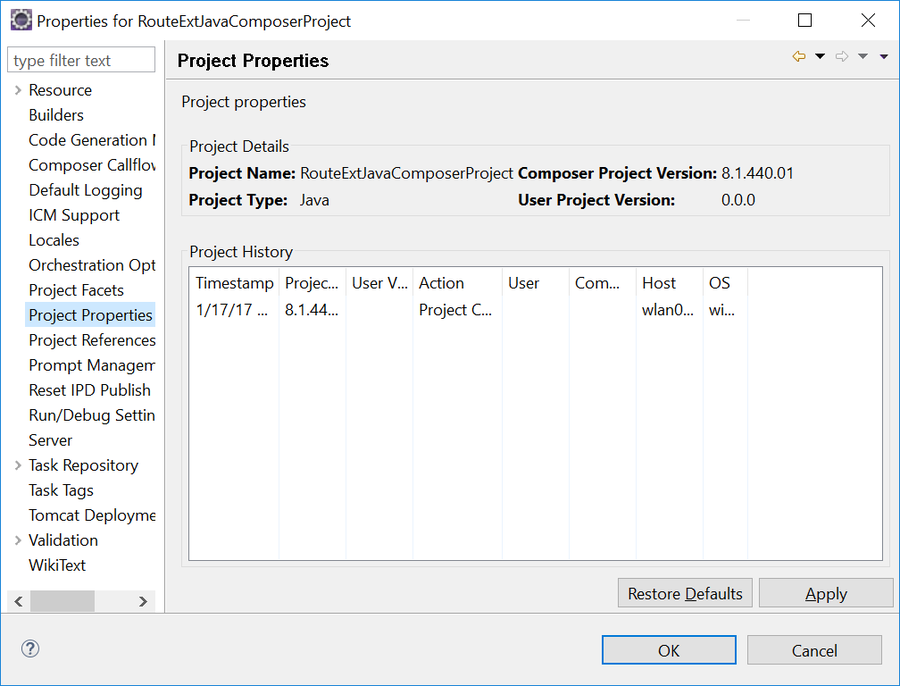This screenshot has width=900, height=686.
Task: Open the view menu triangle at top right
Action: coord(884,56)
